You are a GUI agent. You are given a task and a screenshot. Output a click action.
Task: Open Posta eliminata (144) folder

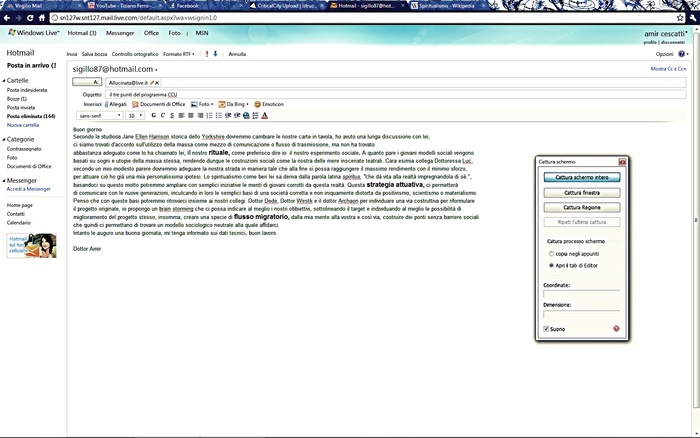(x=31, y=116)
